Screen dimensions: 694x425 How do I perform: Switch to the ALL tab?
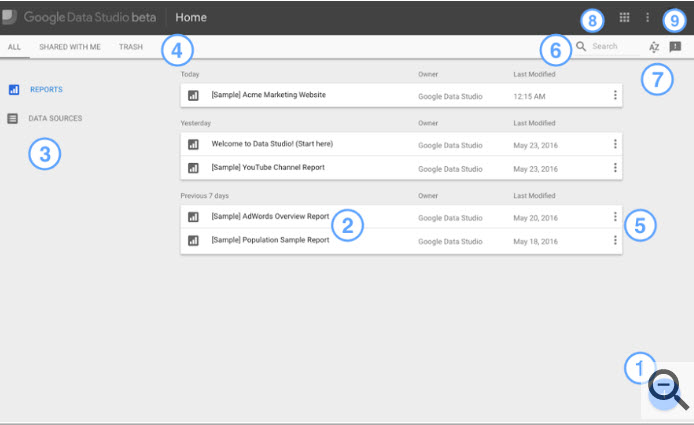tap(14, 47)
